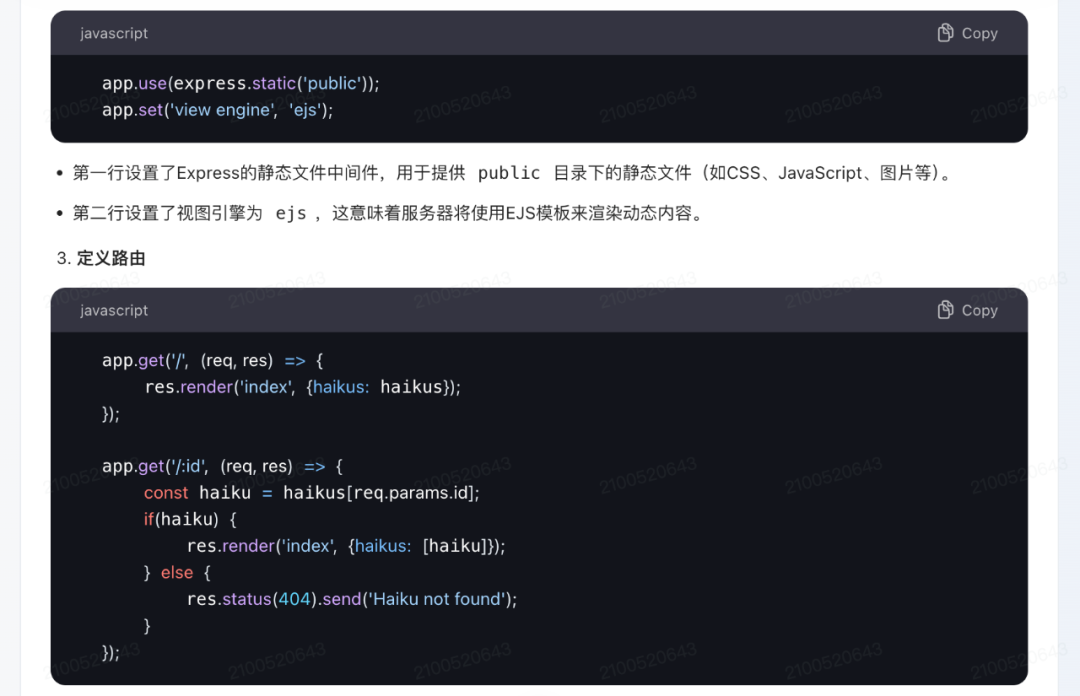Viewport: 1080px width, 696px height.
Task: Select the express.static('public') code text
Action: [x=251, y=83]
